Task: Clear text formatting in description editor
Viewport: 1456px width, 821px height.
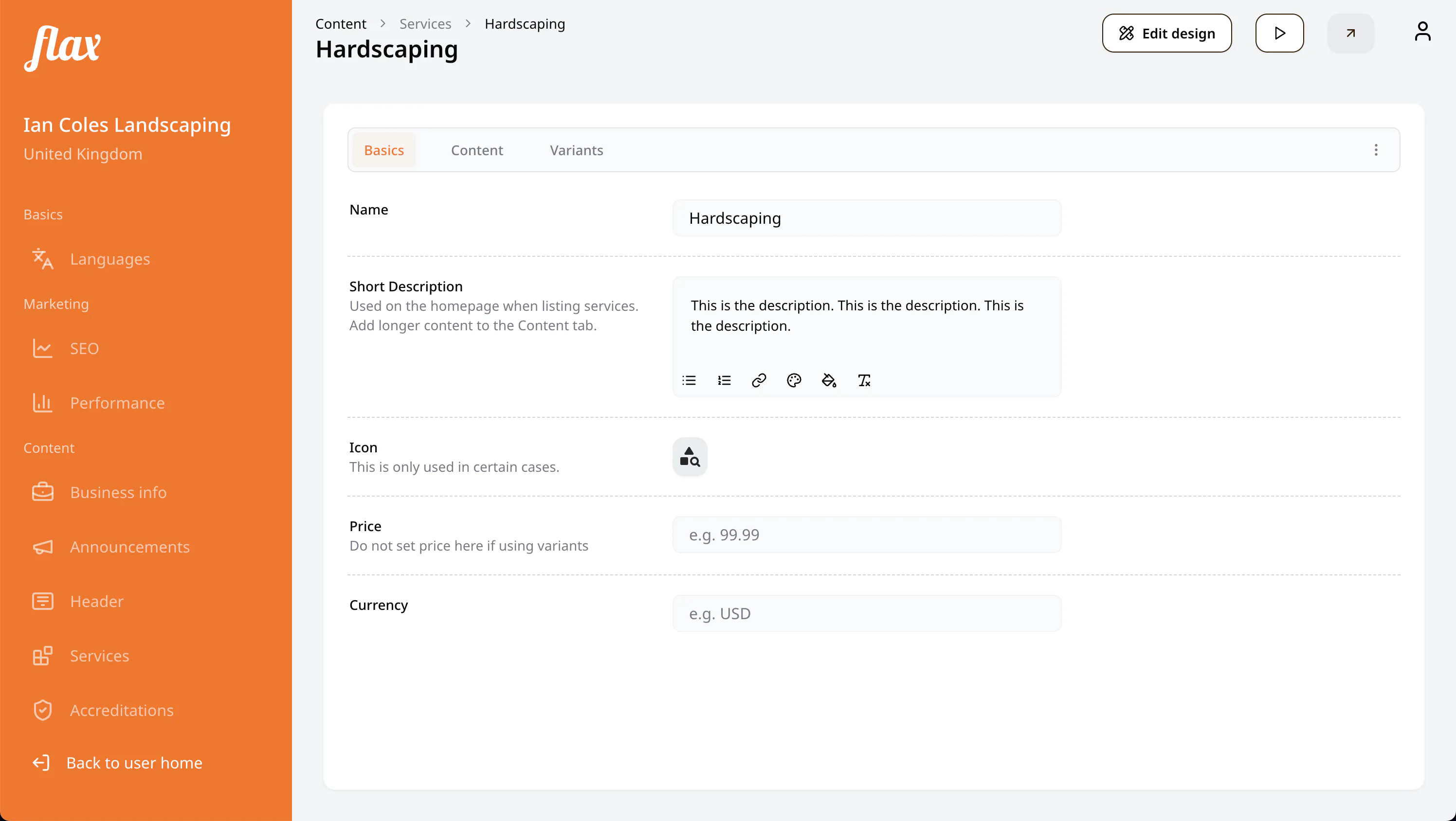Action: (864, 380)
